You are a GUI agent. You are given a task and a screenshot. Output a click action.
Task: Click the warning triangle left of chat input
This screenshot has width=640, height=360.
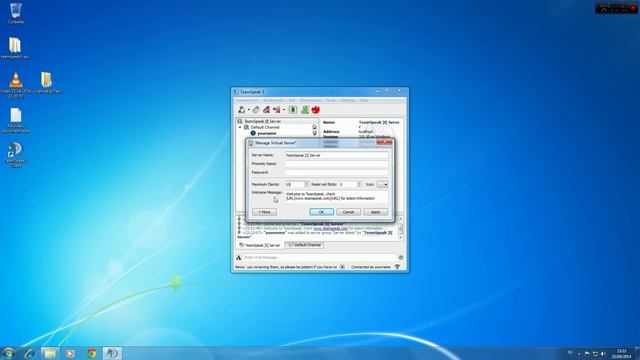click(239, 258)
